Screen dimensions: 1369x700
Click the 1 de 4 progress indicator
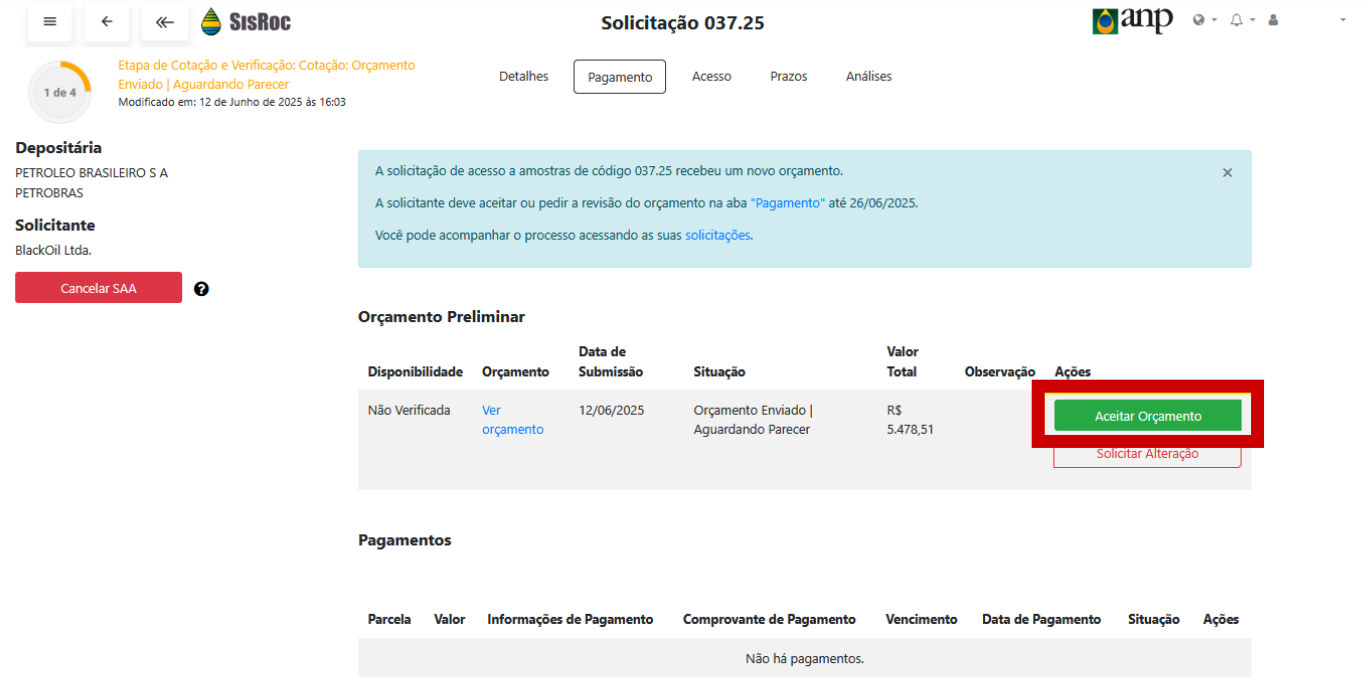click(59, 92)
